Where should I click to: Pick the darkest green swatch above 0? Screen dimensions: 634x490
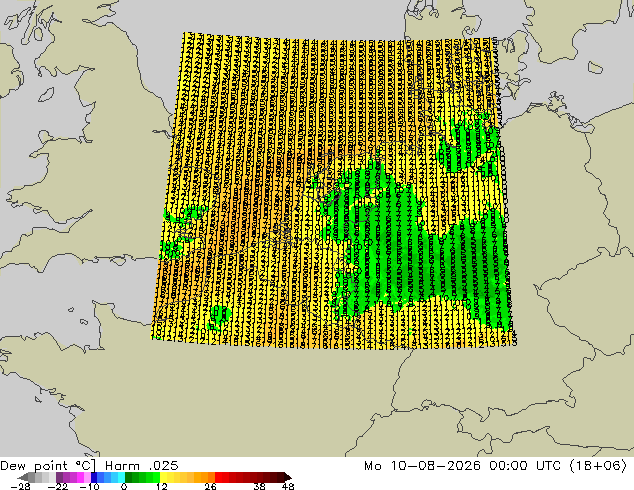129,477
